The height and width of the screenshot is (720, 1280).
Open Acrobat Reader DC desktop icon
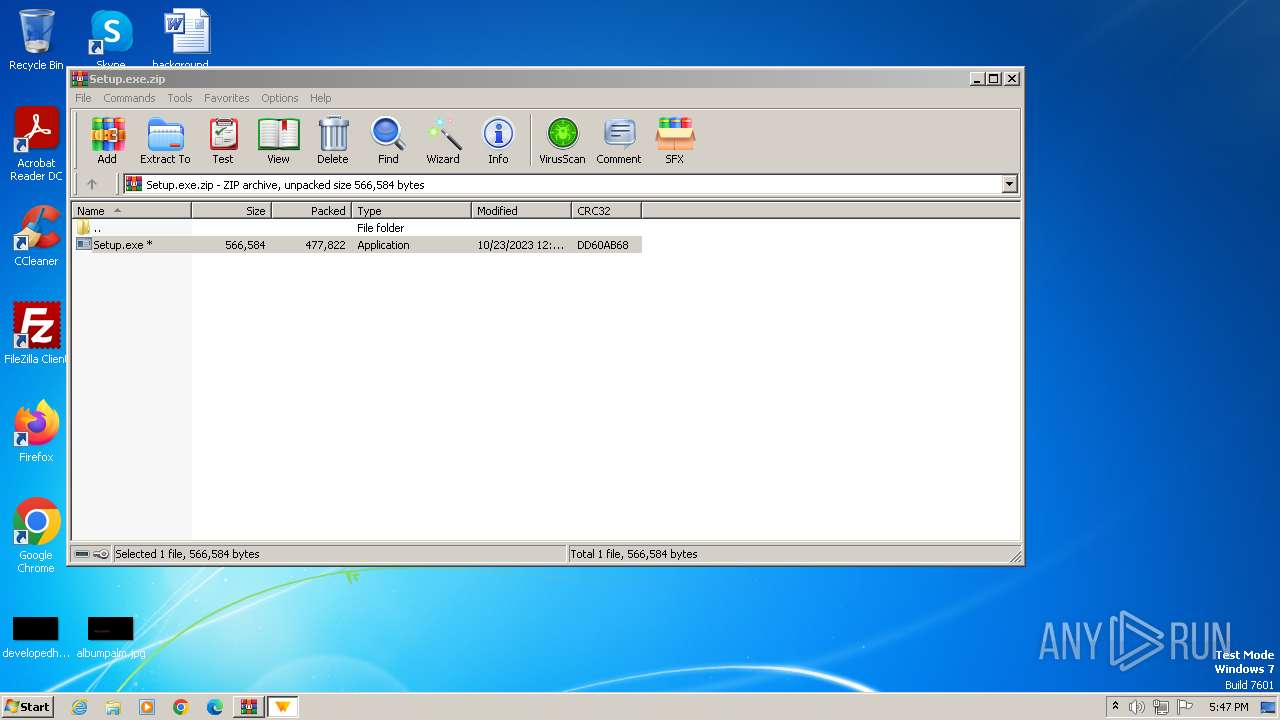(36, 144)
